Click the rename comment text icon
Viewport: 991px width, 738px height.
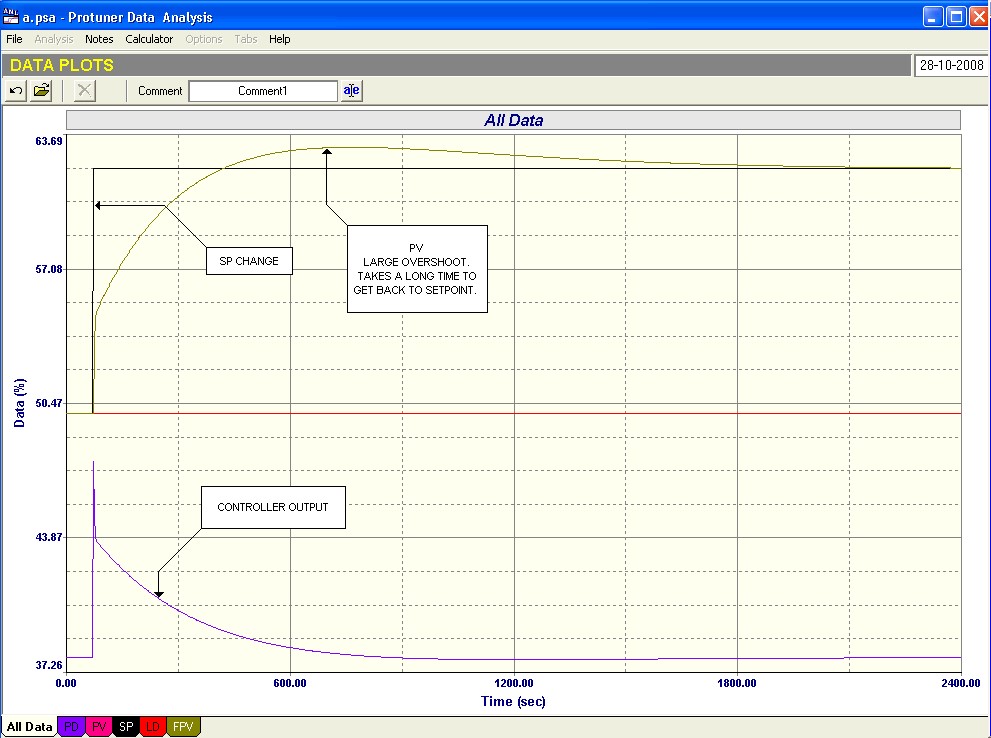(352, 91)
